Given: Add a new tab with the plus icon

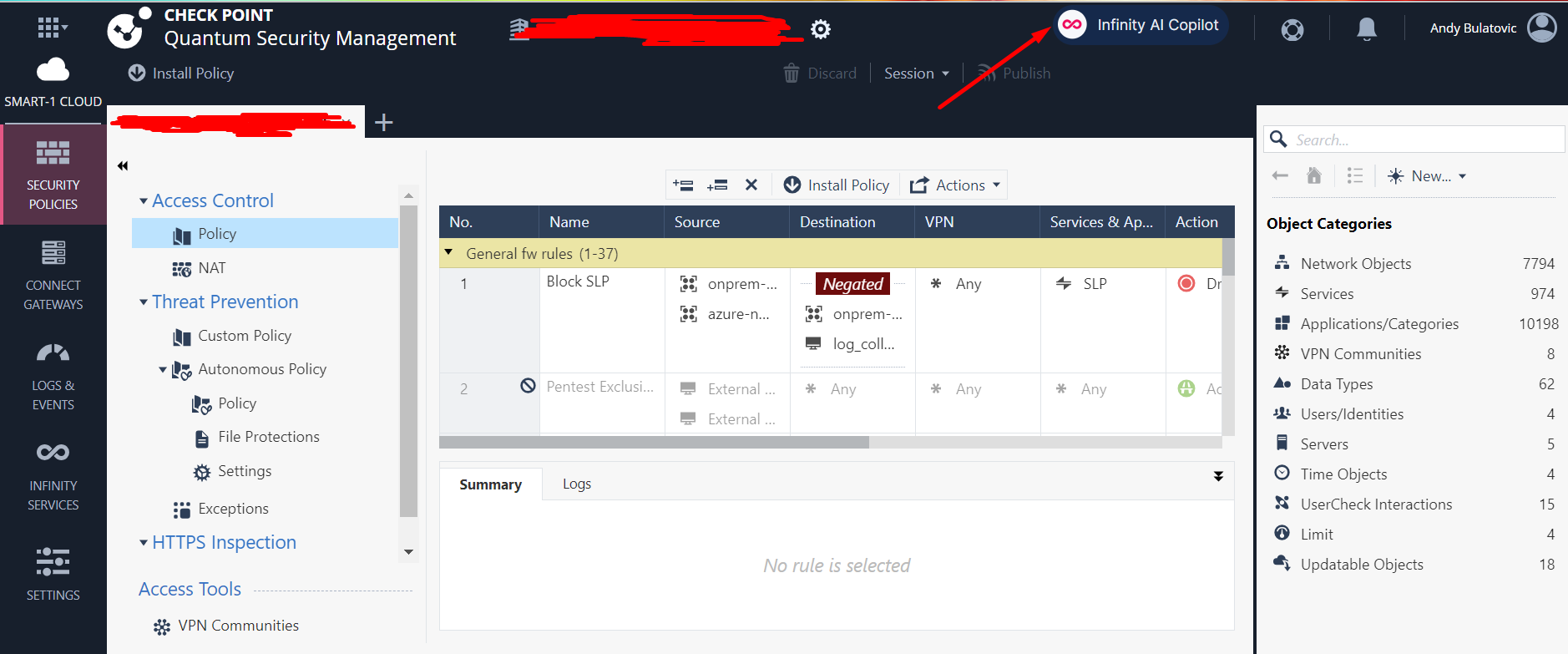Looking at the screenshot, I should tap(383, 123).
